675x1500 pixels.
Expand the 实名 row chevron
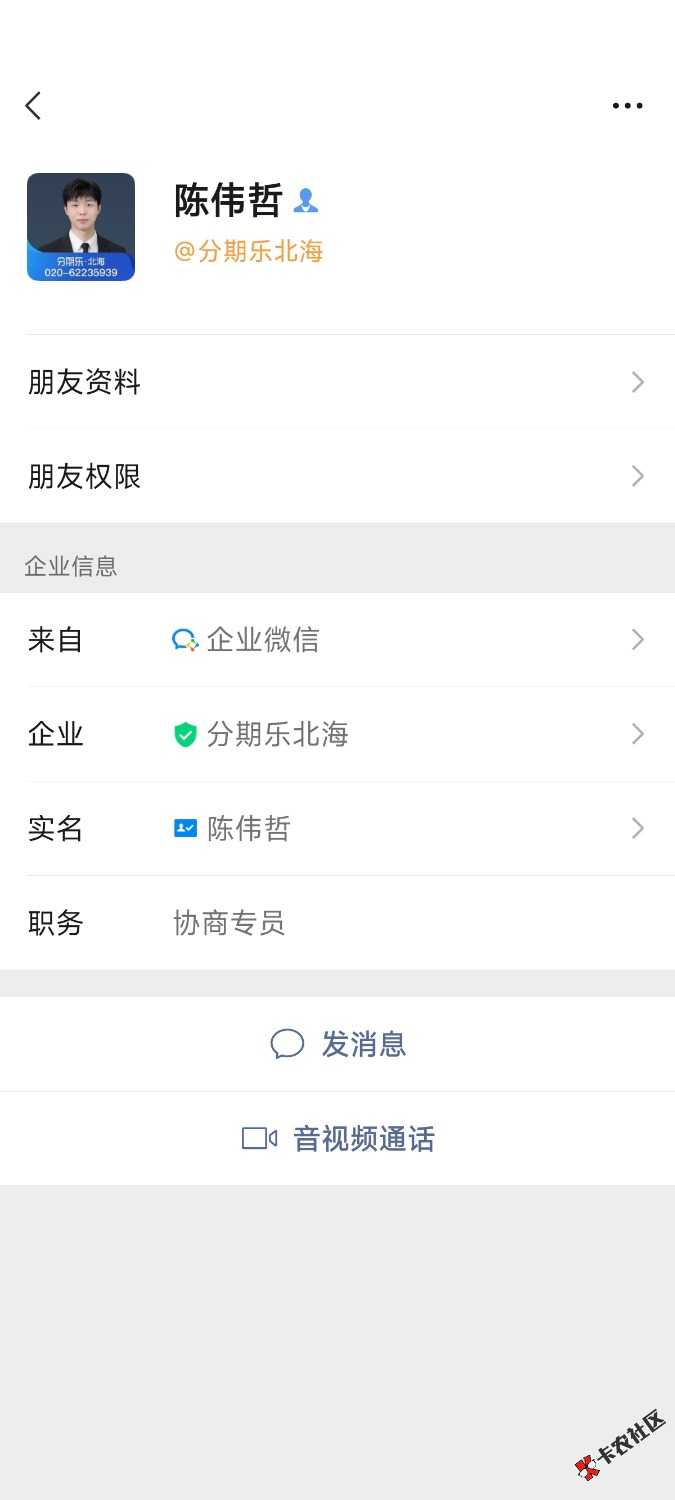tap(638, 828)
